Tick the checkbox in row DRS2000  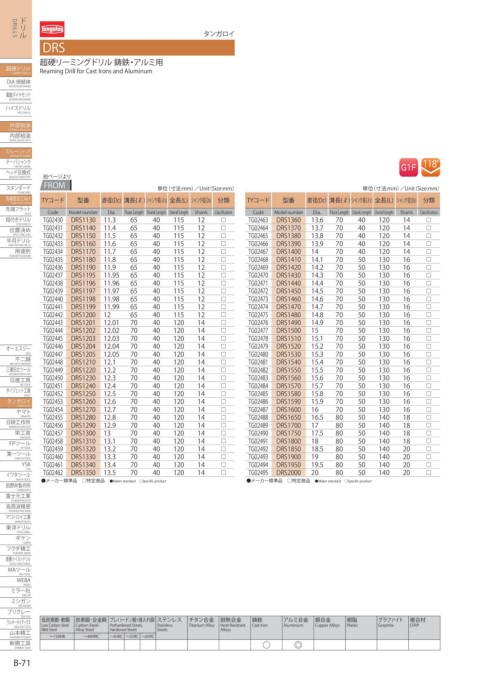tap(428, 473)
